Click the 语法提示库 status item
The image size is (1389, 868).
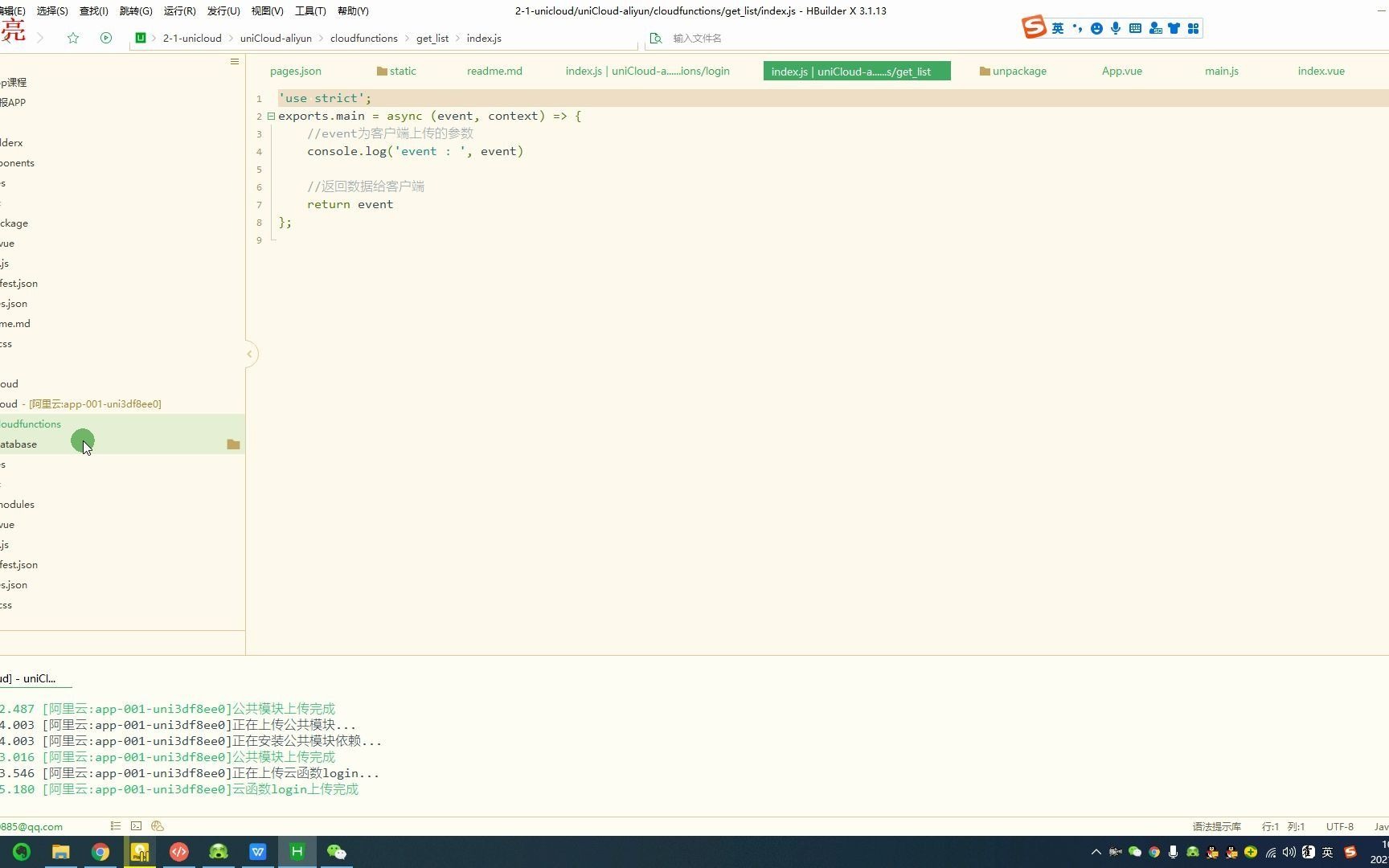(x=1217, y=826)
